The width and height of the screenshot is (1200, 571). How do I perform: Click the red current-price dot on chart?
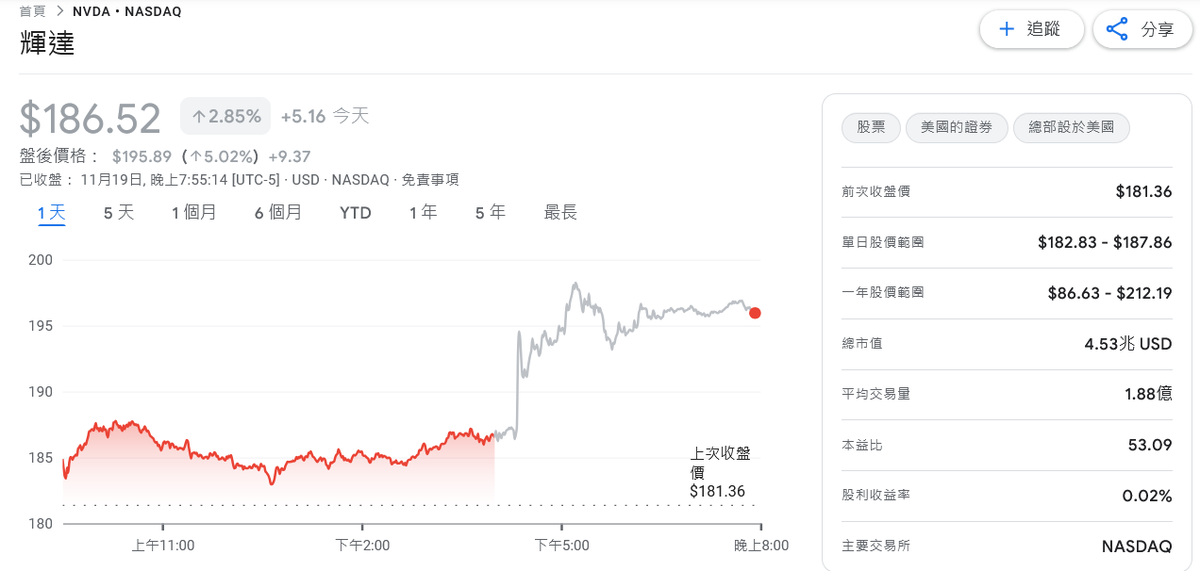click(x=755, y=313)
